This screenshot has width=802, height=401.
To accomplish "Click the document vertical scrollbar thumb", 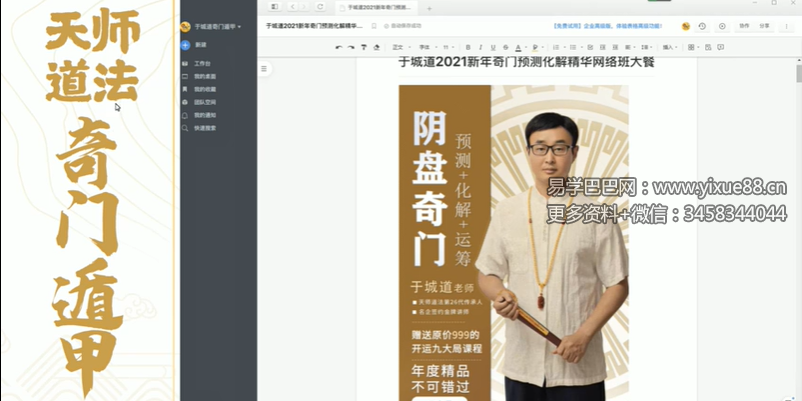I will coord(799,73).
